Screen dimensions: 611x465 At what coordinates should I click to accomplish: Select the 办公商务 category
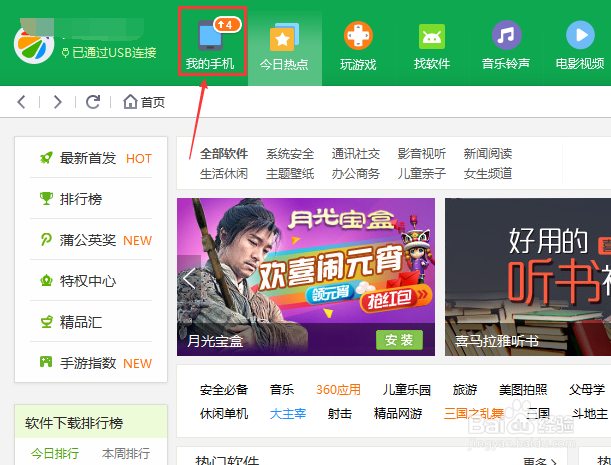click(x=356, y=173)
